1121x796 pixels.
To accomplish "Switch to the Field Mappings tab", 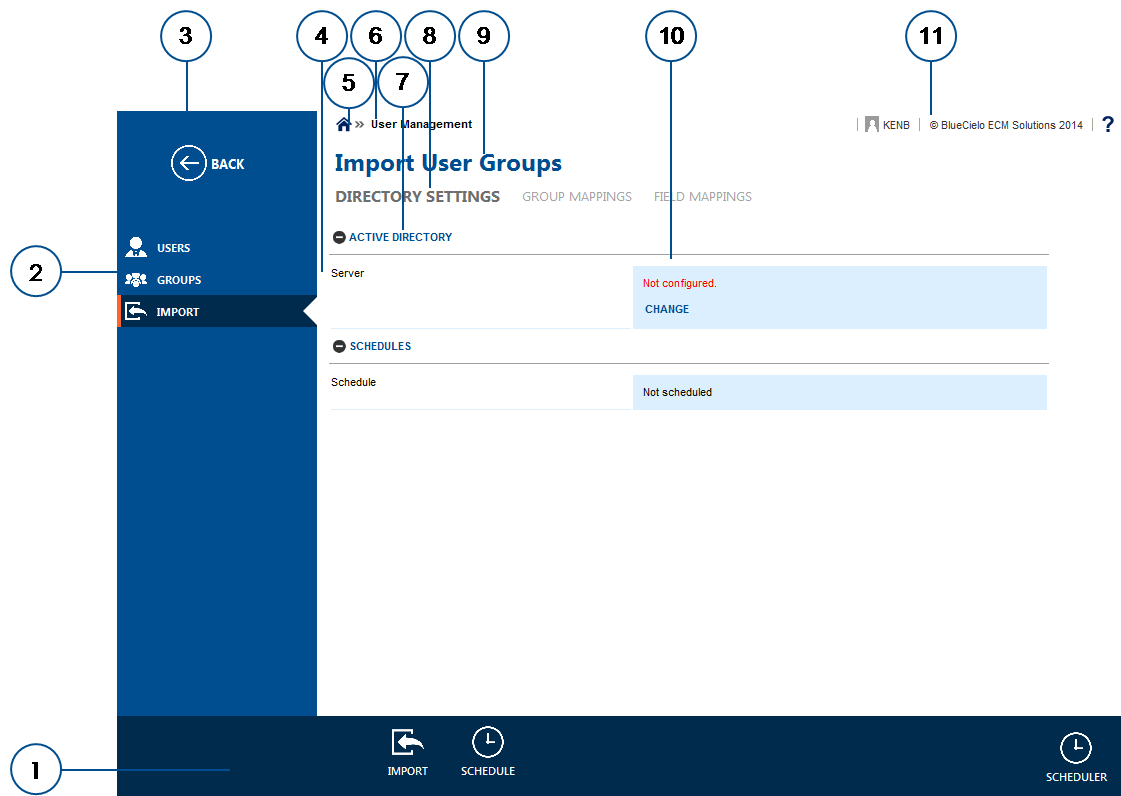I will tap(702, 196).
